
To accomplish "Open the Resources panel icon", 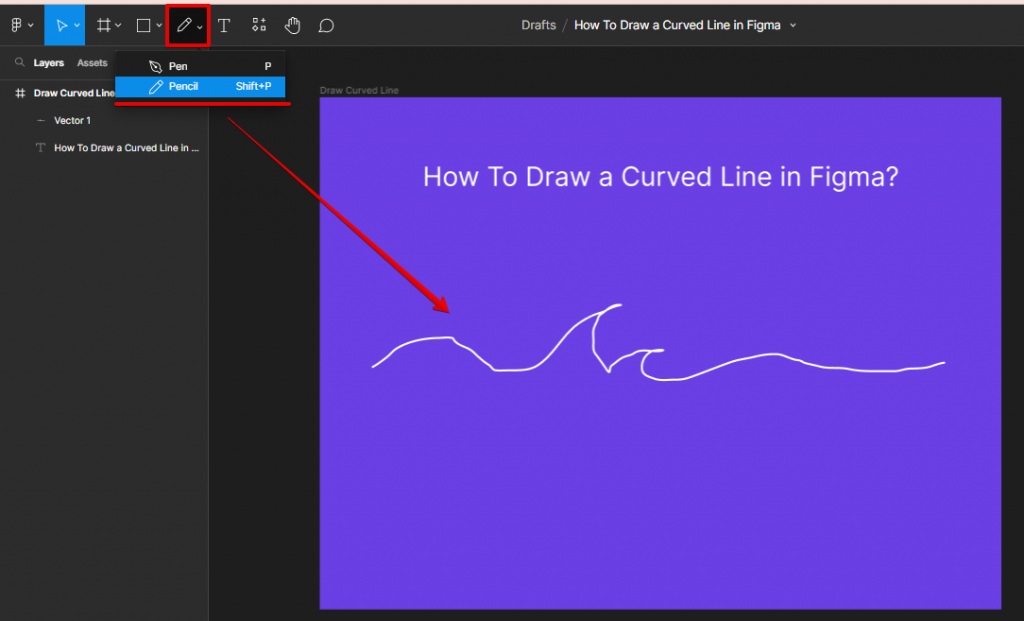I will click(x=259, y=24).
